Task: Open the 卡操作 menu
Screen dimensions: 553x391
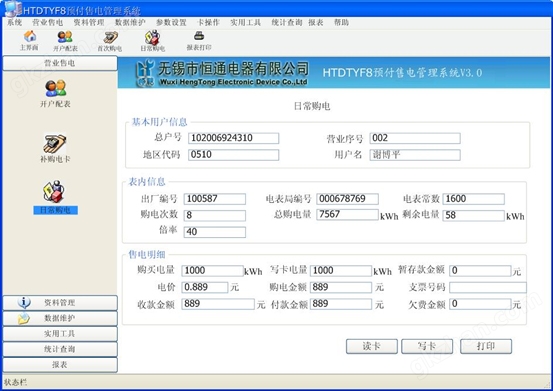Action: coord(208,23)
